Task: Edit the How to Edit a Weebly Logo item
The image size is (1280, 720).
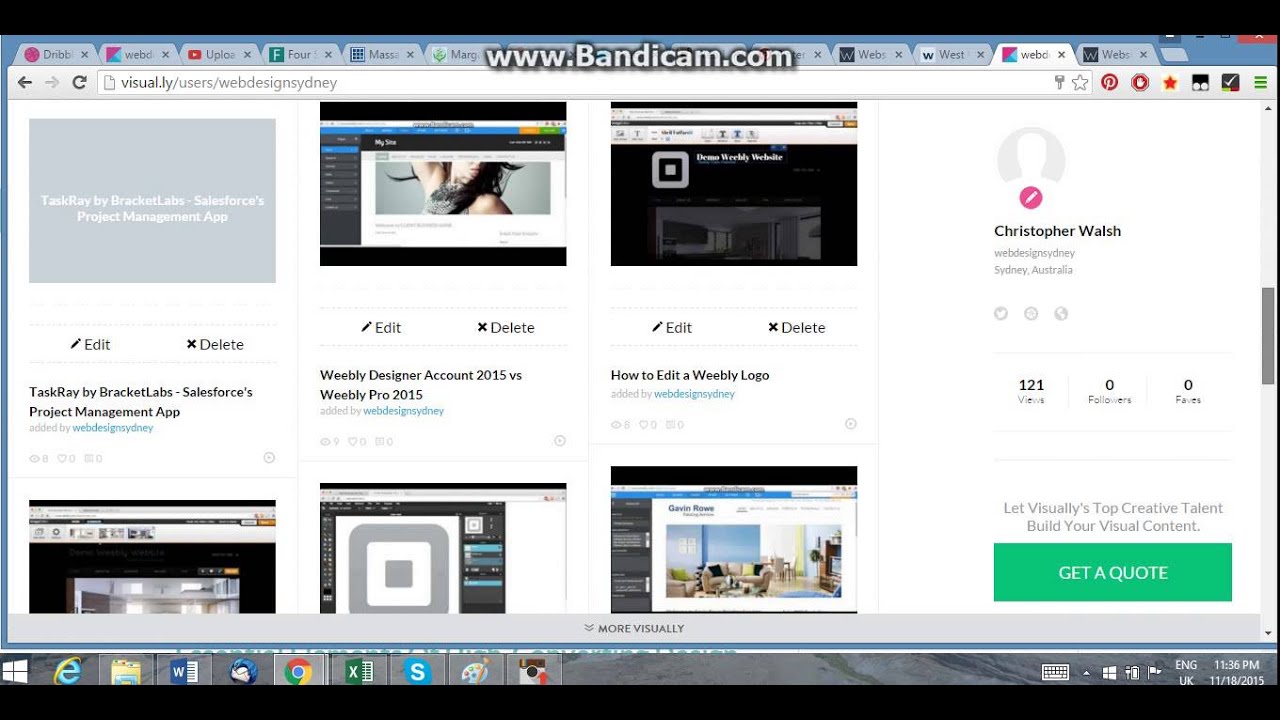Action: coord(672,327)
